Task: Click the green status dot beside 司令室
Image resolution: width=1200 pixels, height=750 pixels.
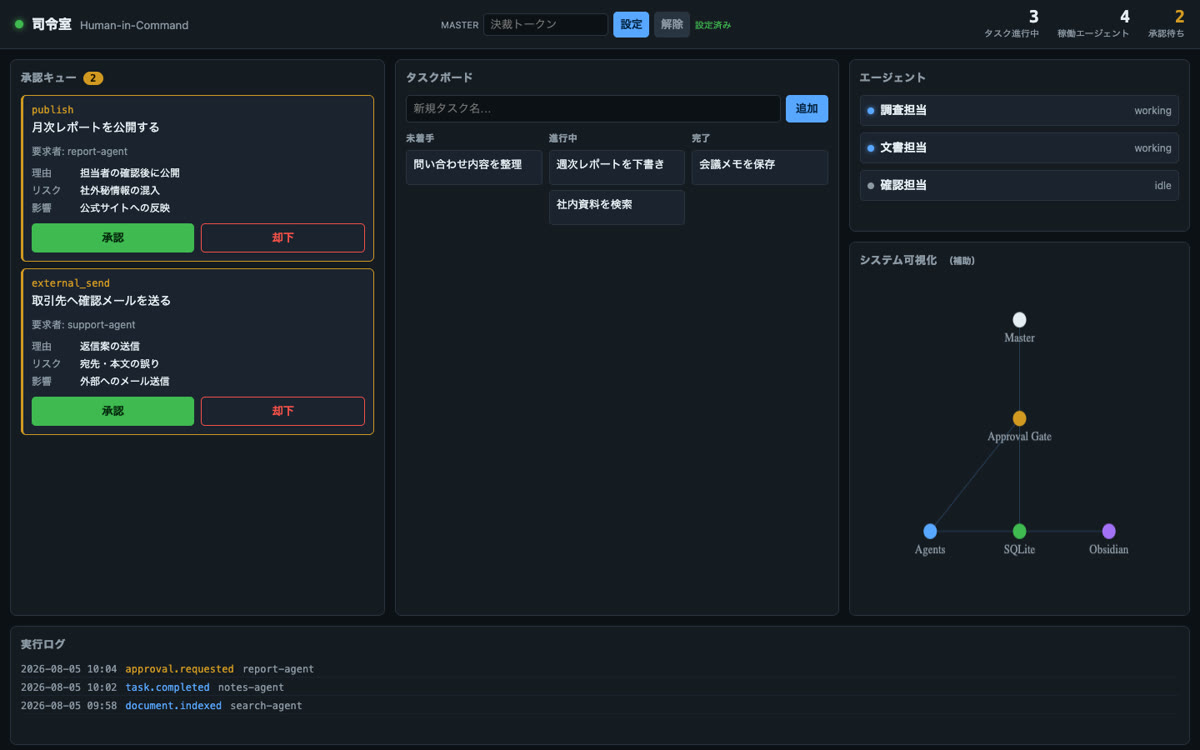Action: click(x=19, y=25)
